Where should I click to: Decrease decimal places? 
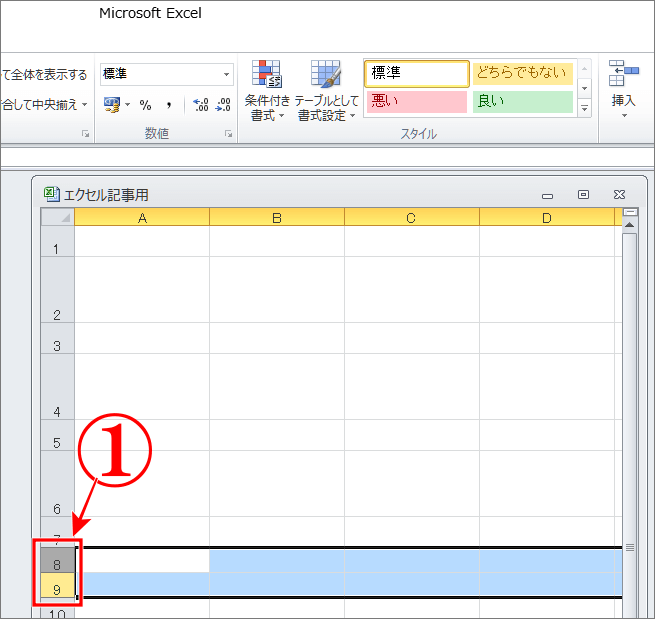coord(223,105)
